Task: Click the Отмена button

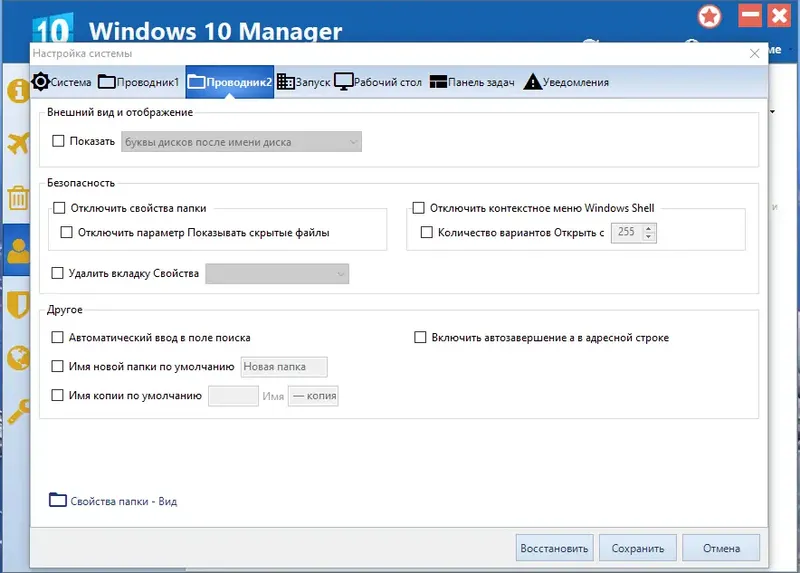Action: [721, 548]
